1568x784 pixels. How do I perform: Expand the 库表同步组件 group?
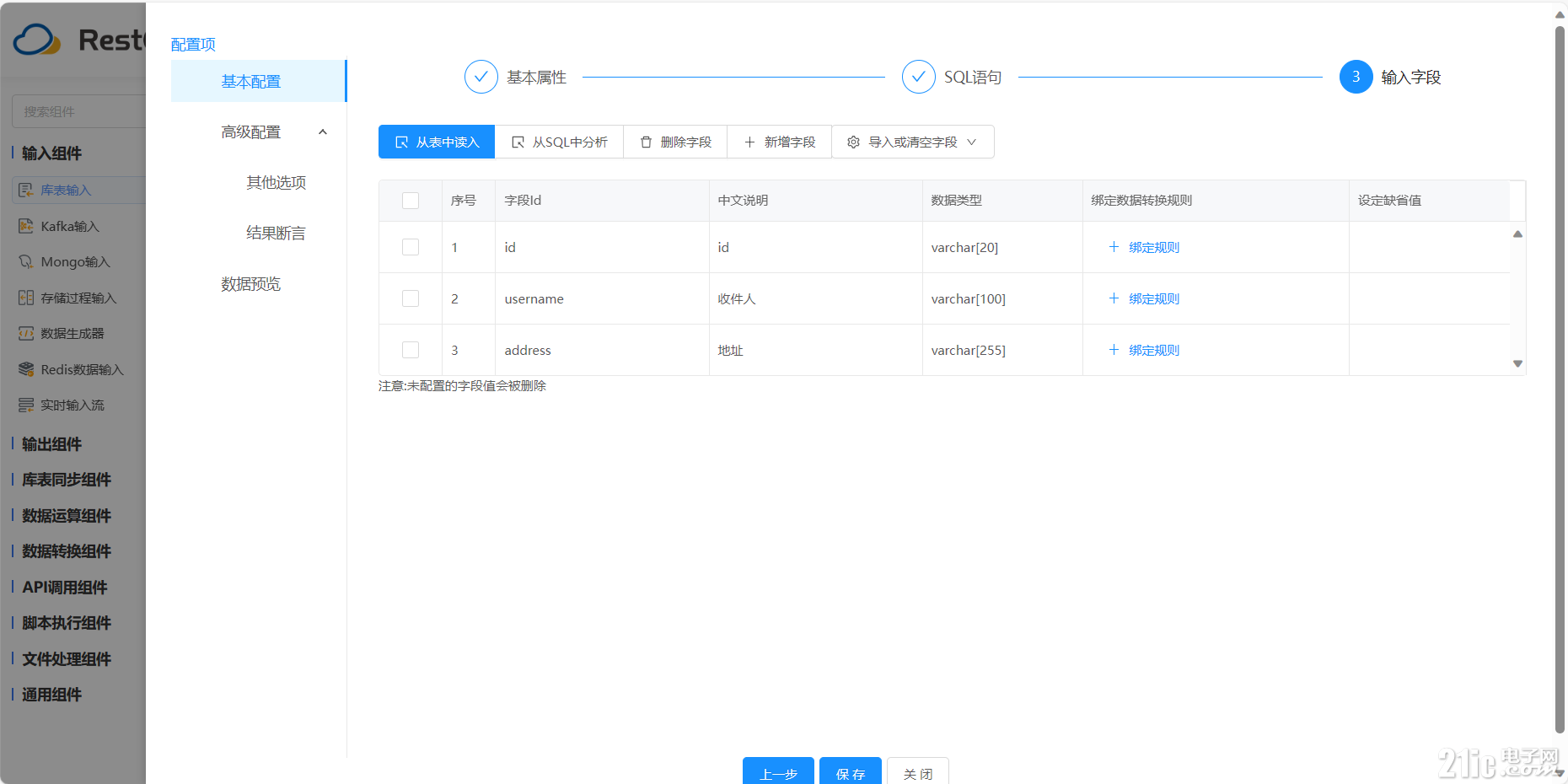pyautogui.click(x=66, y=480)
